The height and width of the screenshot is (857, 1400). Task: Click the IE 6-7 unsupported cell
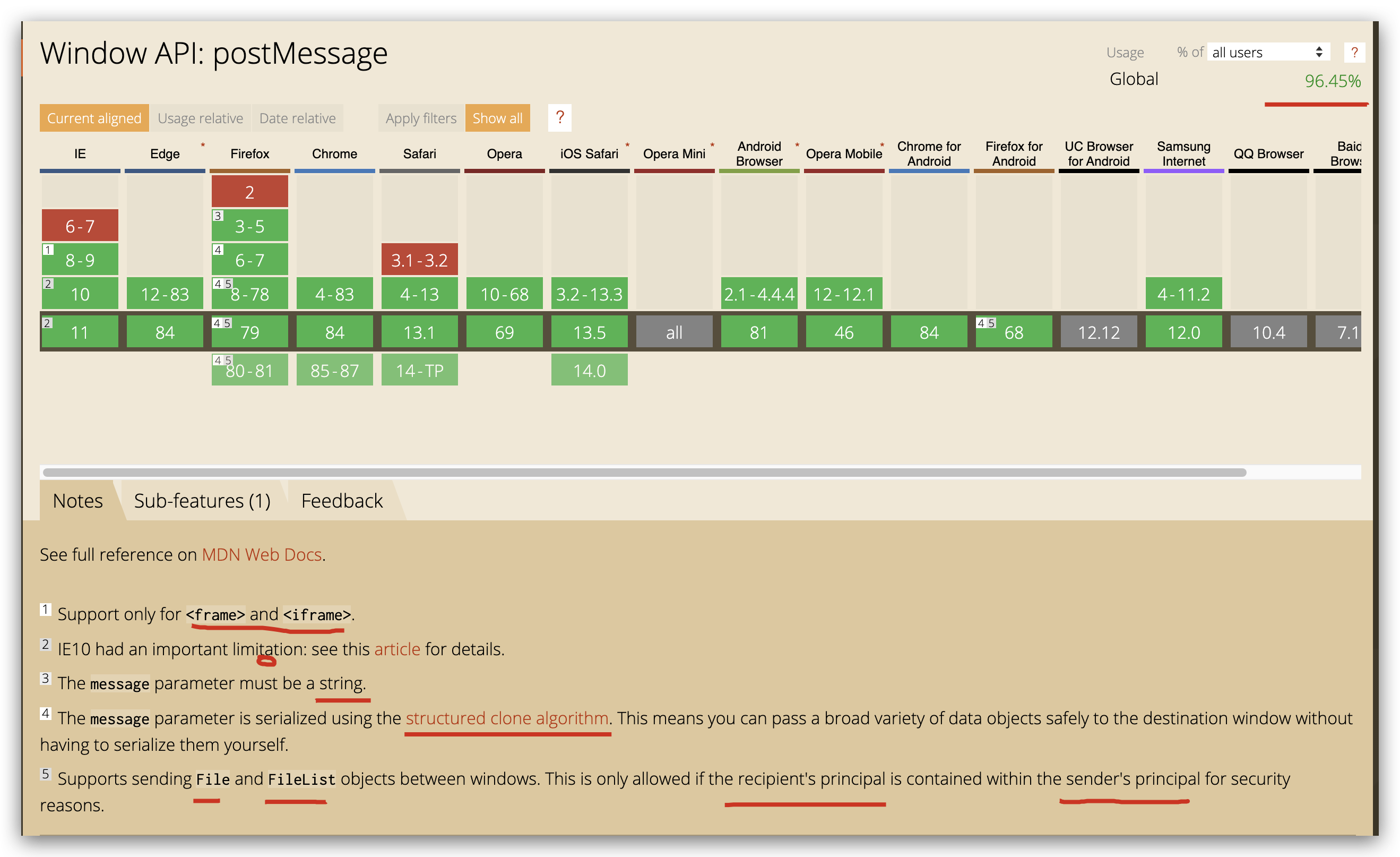click(x=80, y=225)
